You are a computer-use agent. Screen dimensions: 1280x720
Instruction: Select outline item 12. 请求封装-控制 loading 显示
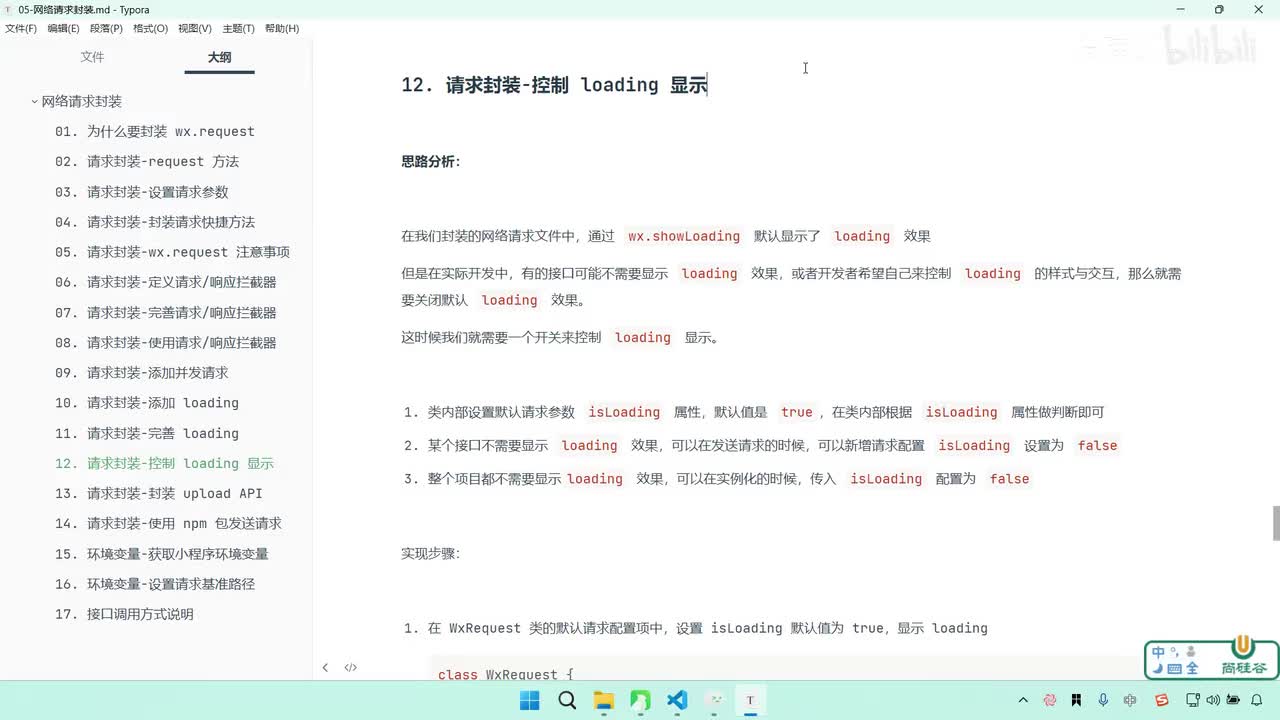coord(164,463)
